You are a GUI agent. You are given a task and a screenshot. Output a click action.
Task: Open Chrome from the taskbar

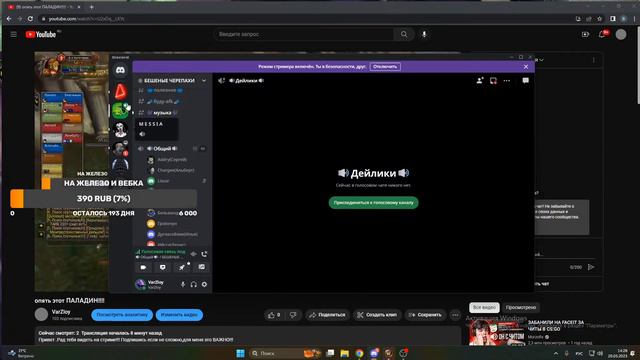click(359, 353)
